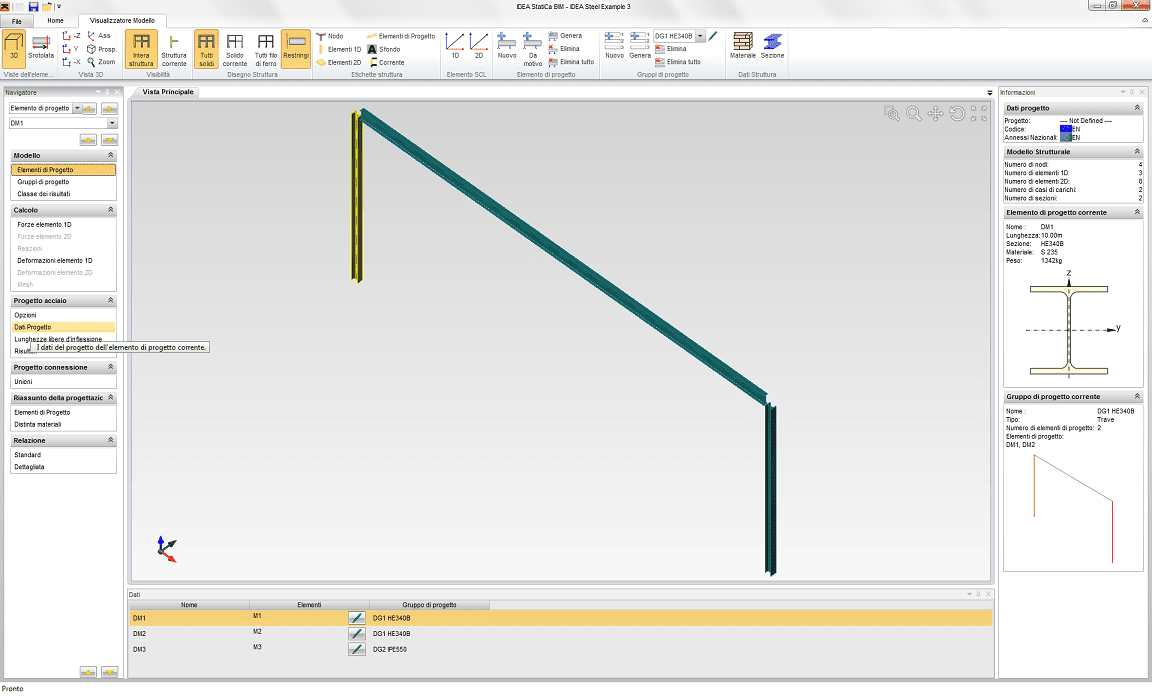Open the Materiale data
The width and height of the screenshot is (1152, 696).
tap(743, 46)
